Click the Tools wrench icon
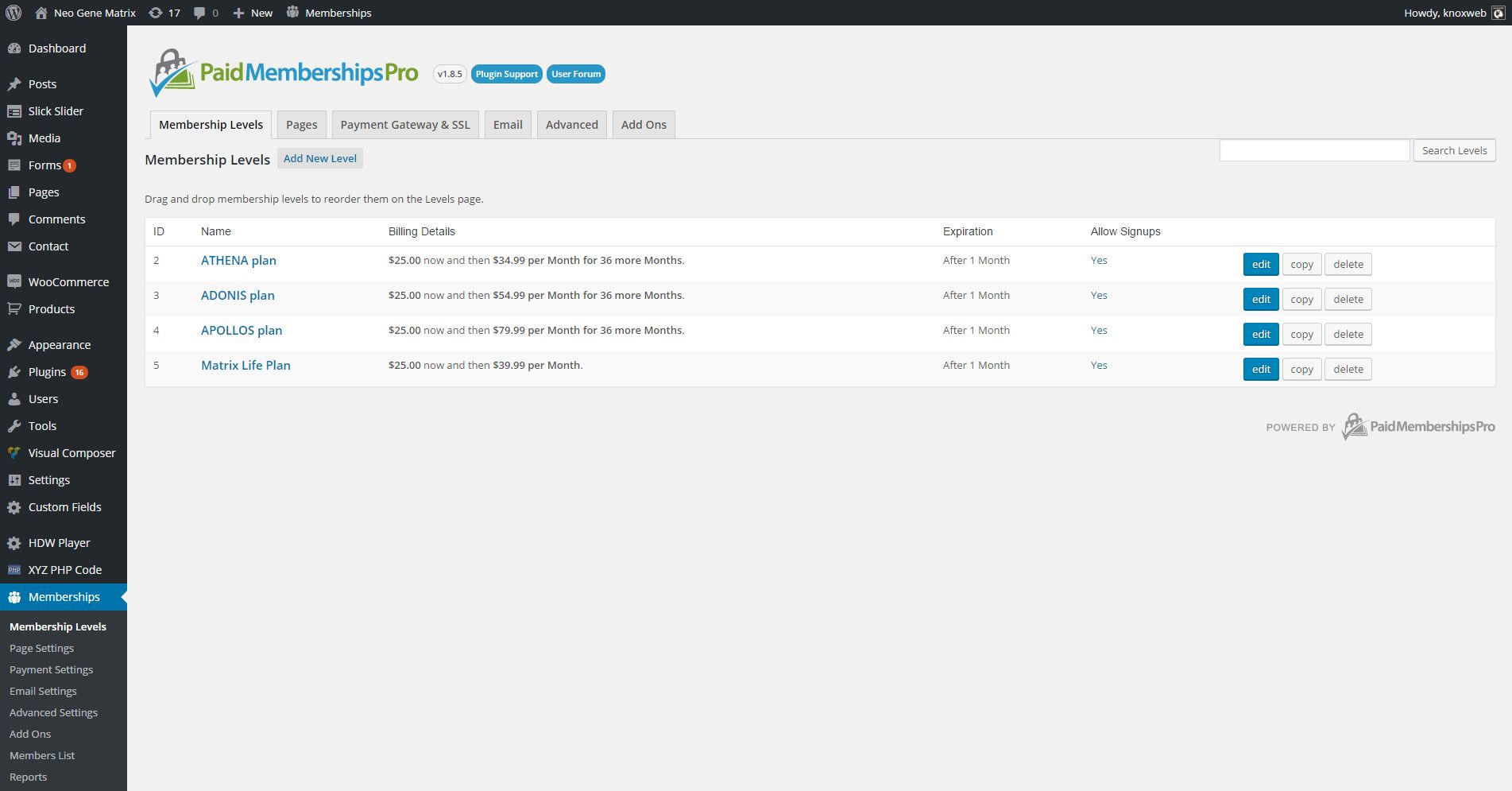The width and height of the screenshot is (1512, 791). 14,426
